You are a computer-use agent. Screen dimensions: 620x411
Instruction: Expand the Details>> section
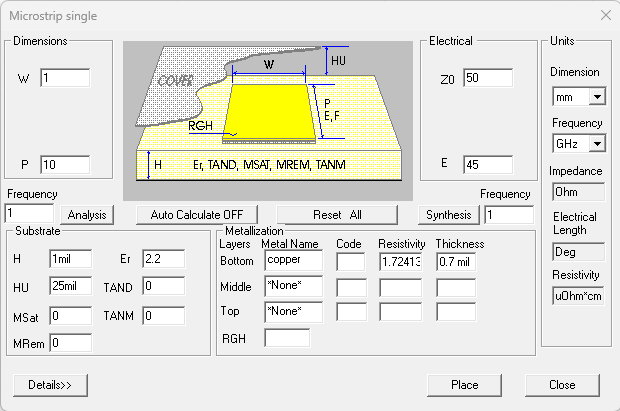50,385
